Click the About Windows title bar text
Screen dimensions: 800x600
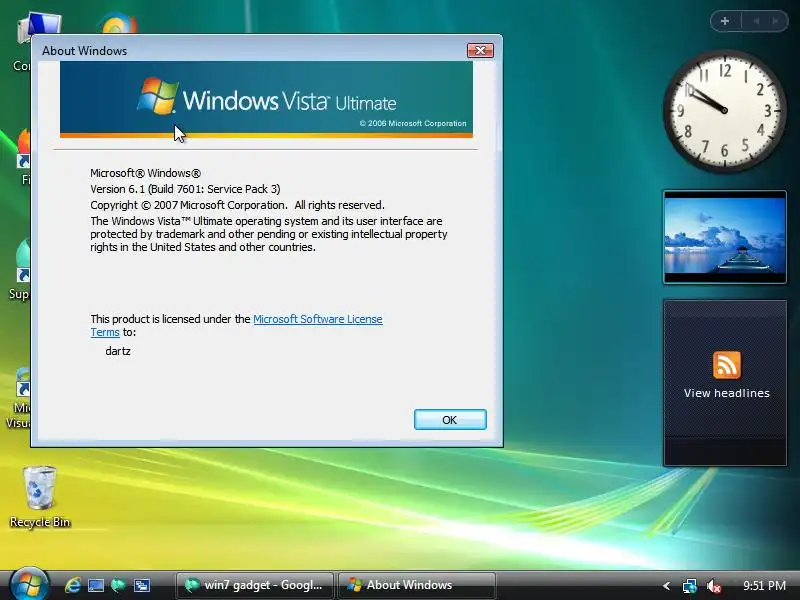pyautogui.click(x=85, y=51)
